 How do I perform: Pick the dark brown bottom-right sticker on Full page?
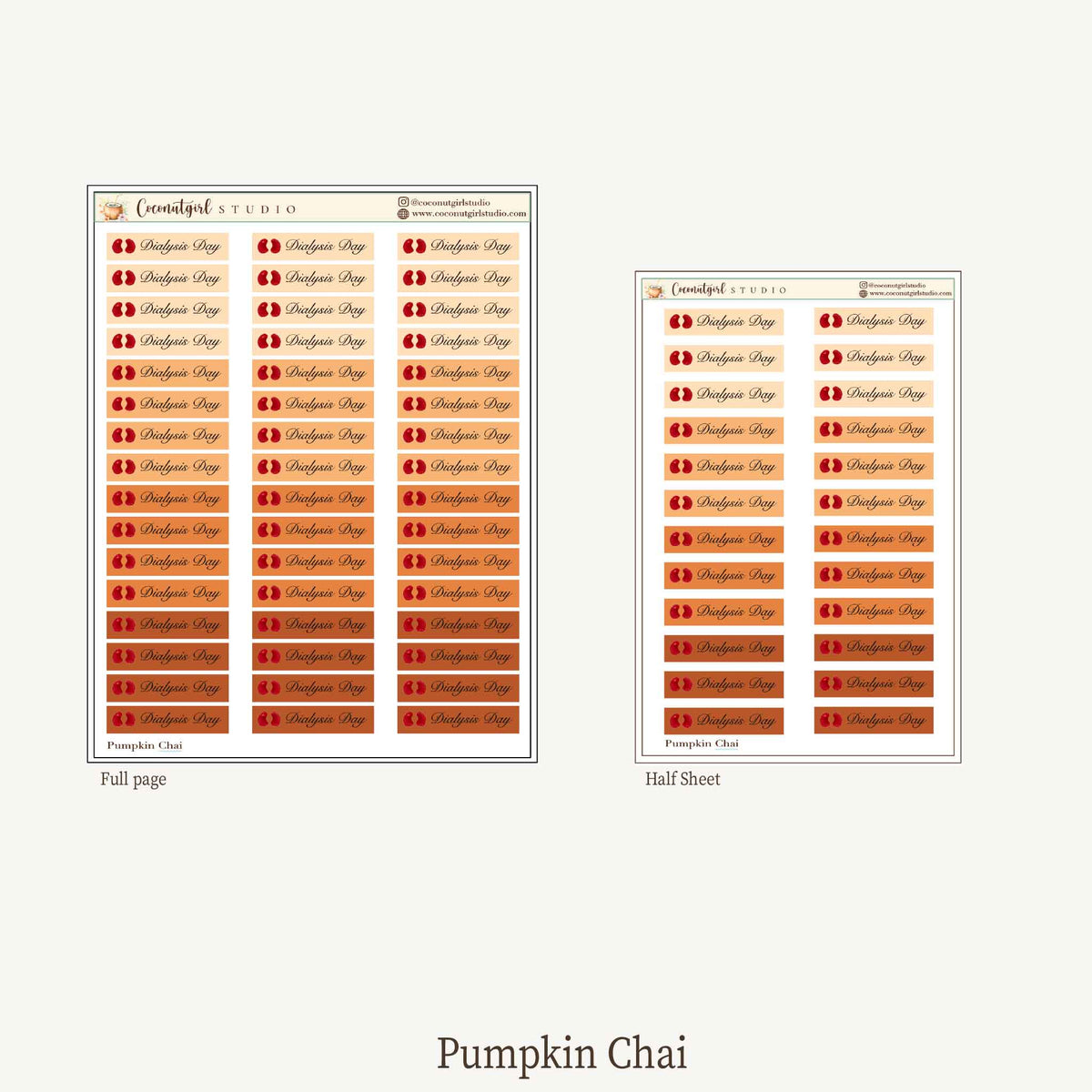458,720
